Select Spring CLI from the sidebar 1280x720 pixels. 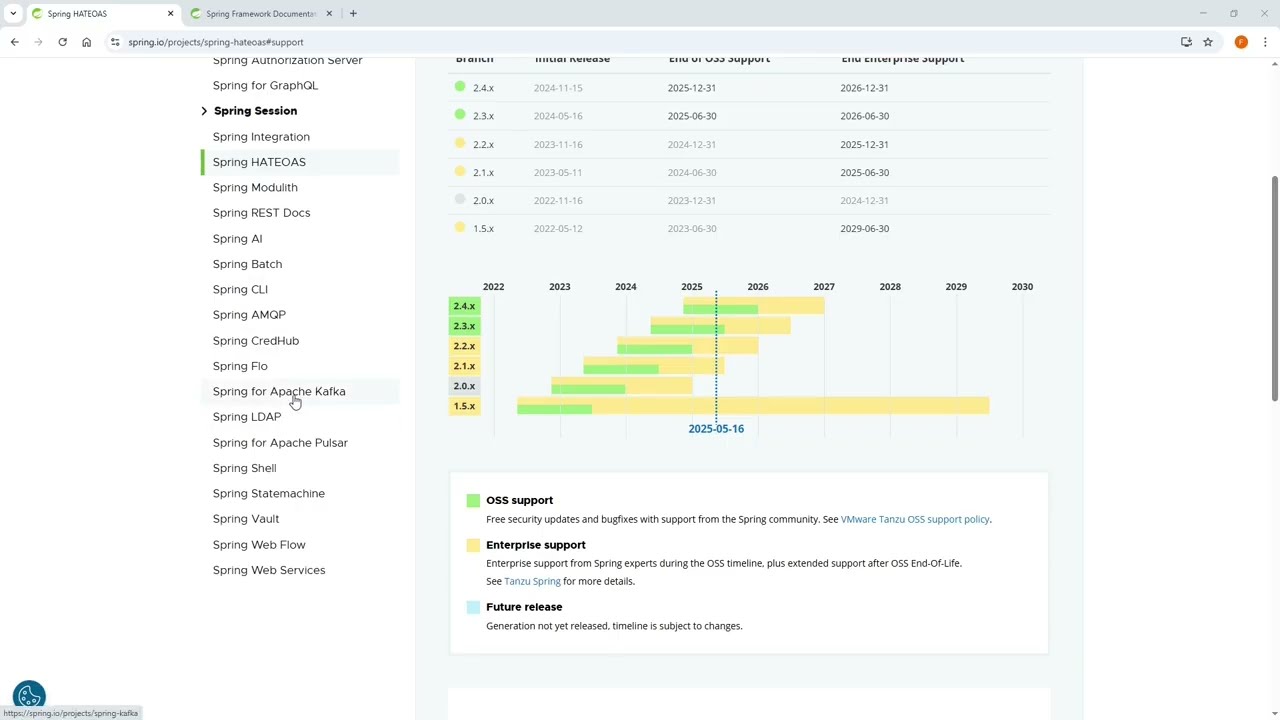(x=240, y=290)
